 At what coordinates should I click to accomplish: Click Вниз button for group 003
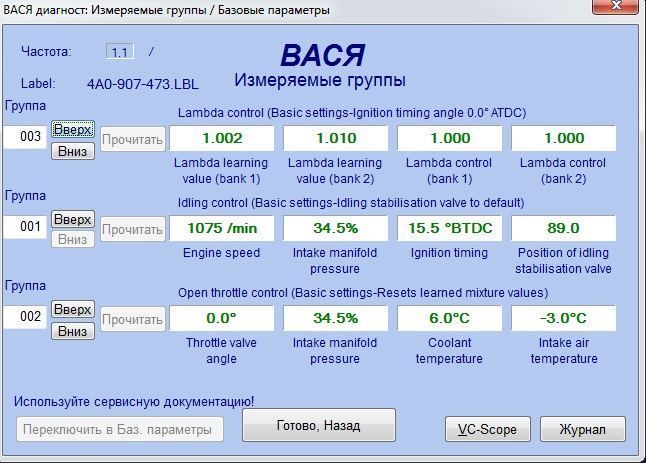tap(73, 151)
